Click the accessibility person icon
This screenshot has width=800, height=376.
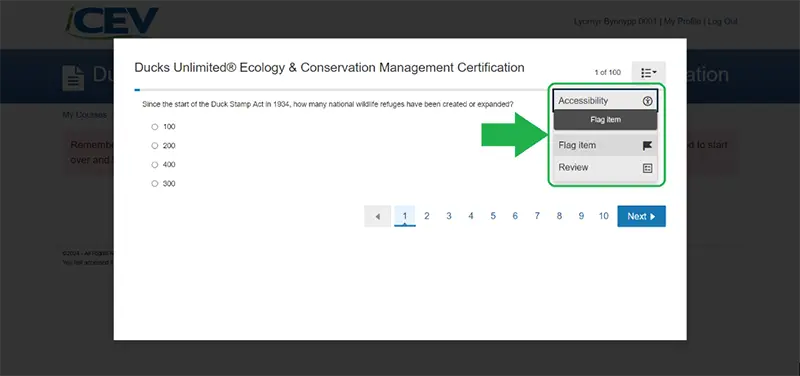[647, 101]
